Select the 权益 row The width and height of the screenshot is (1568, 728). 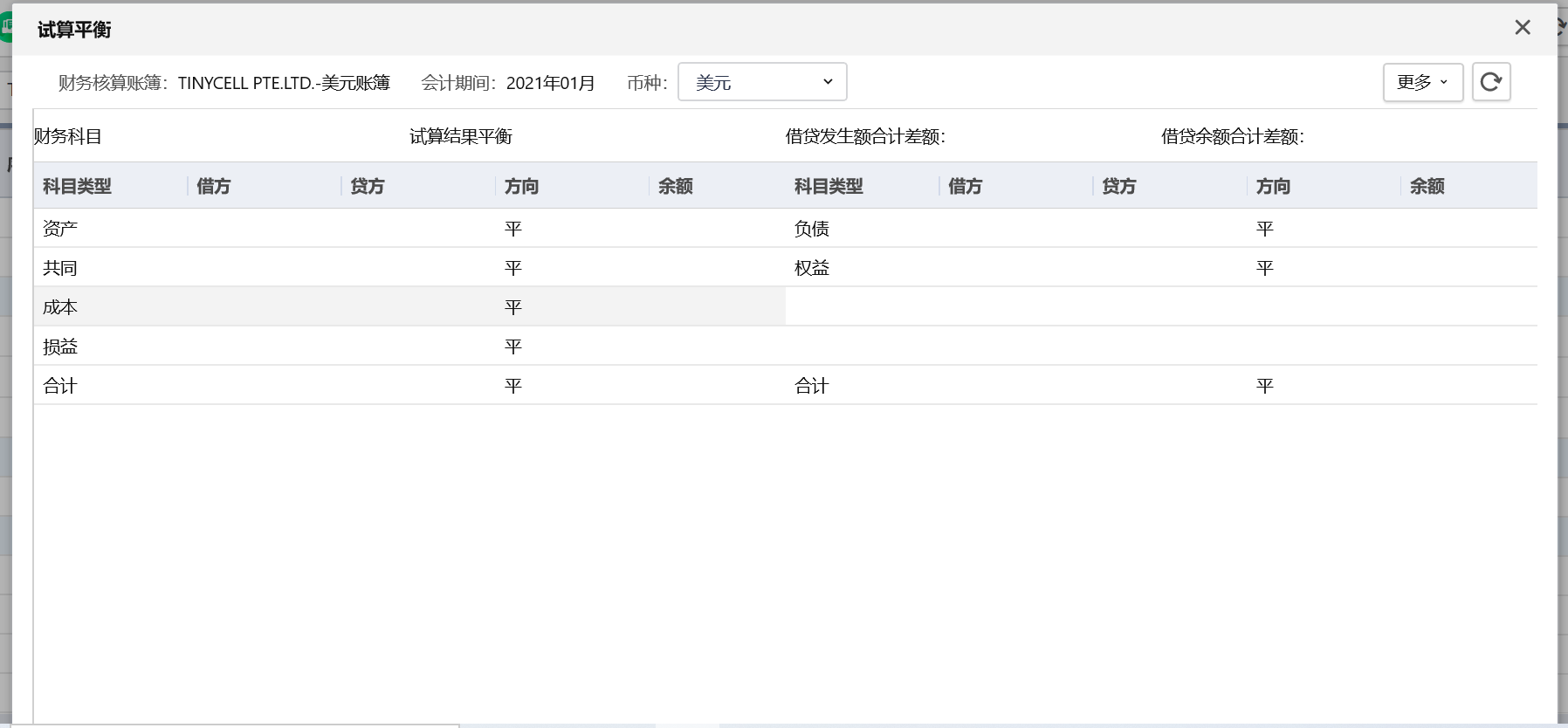coord(812,268)
